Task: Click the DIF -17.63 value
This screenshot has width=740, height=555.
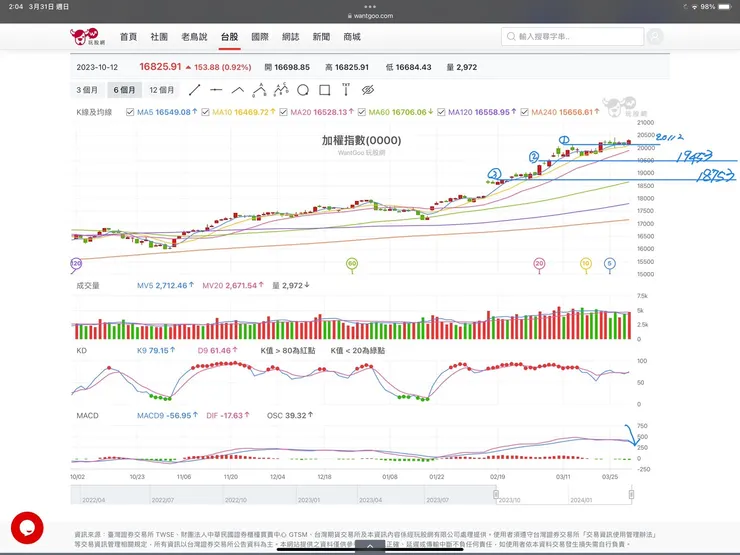Action: (228, 416)
